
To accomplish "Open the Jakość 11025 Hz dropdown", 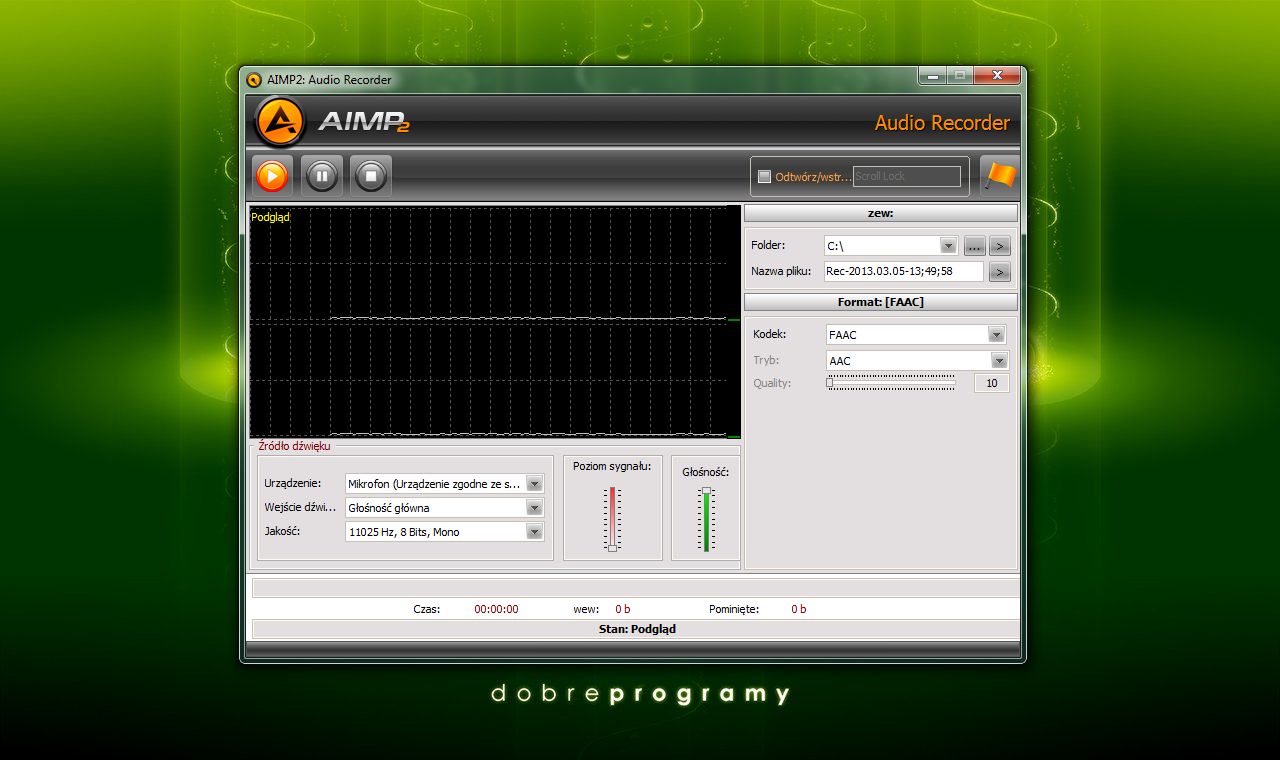I will (x=534, y=532).
